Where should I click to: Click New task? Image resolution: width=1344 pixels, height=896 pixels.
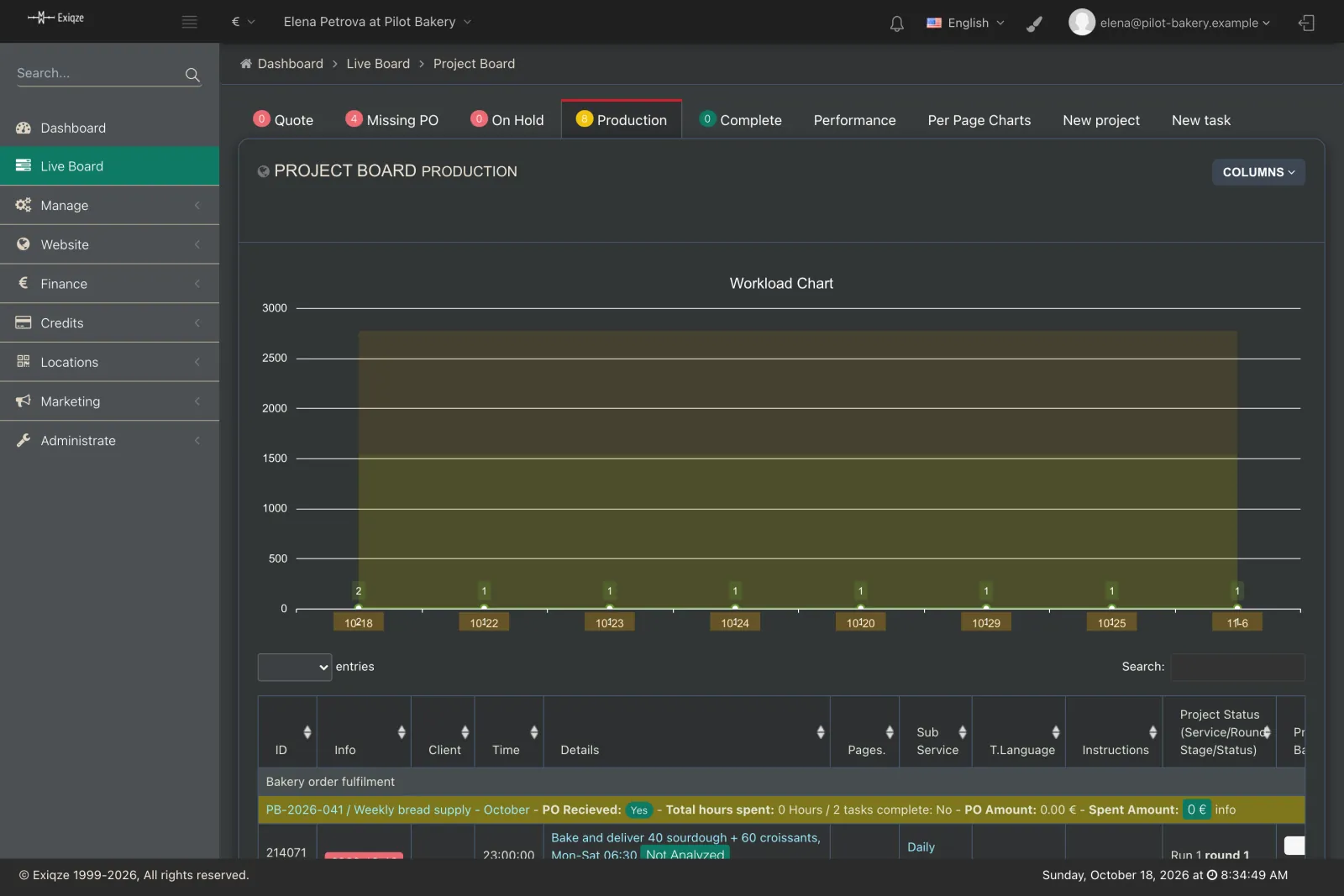[x=1201, y=120]
